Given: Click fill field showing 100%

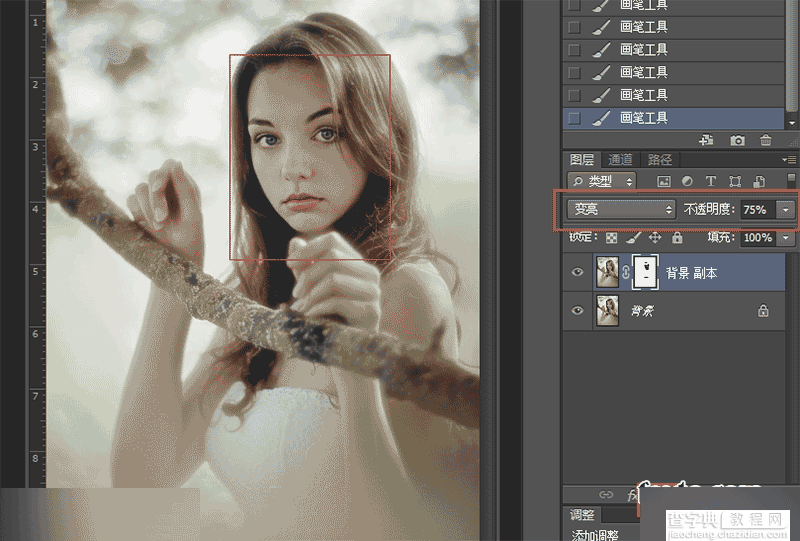Looking at the screenshot, I should click(758, 237).
